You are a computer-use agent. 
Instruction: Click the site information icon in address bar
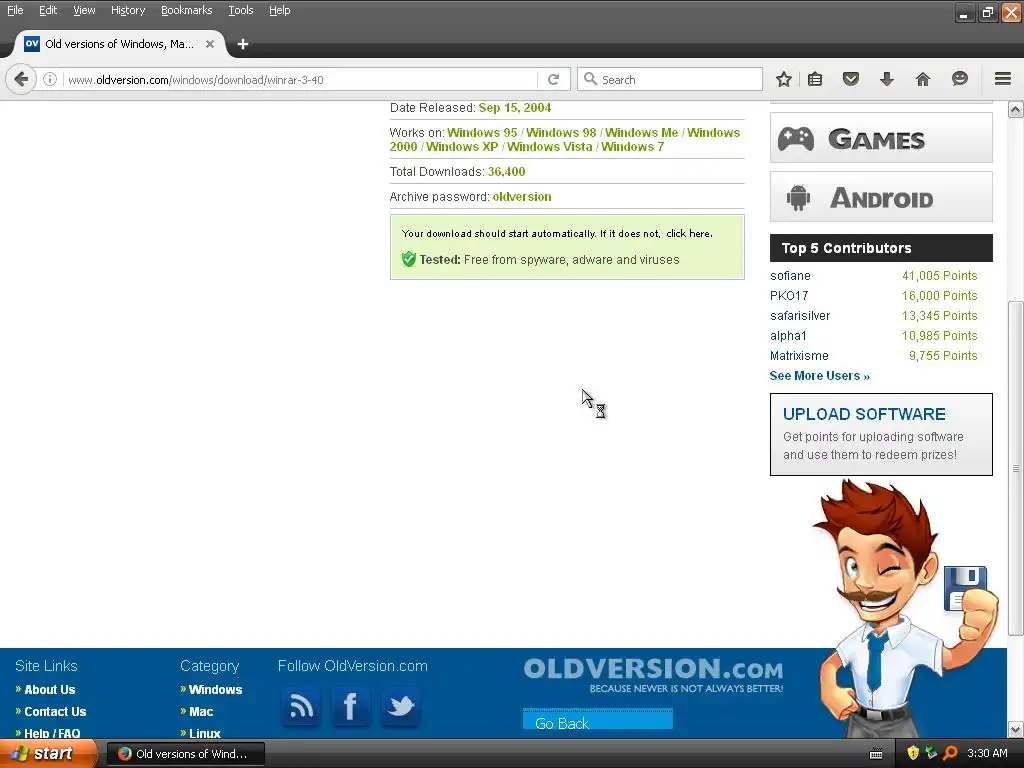(x=50, y=80)
